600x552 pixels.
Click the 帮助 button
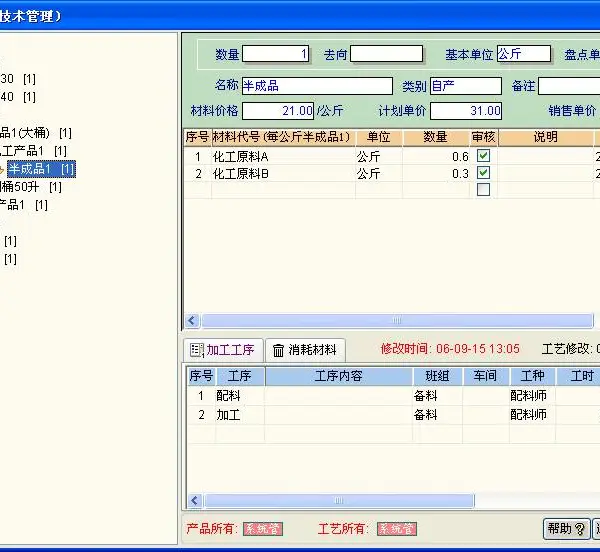pyautogui.click(x=566, y=529)
